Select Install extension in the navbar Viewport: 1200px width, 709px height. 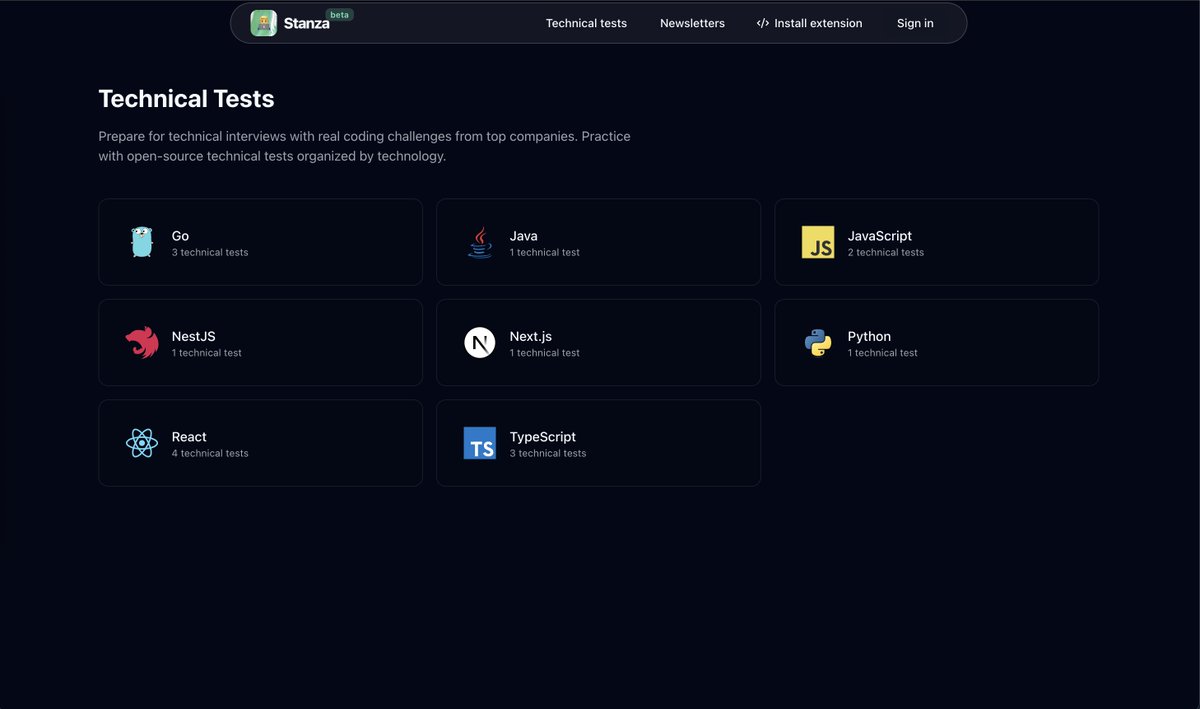click(x=809, y=23)
